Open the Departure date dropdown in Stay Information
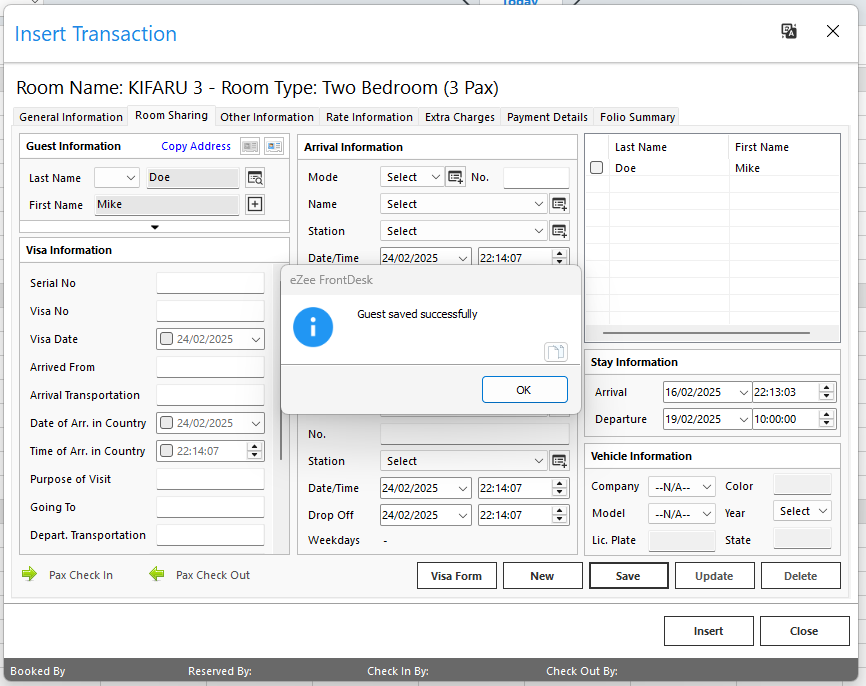The image size is (866, 686). pos(741,420)
